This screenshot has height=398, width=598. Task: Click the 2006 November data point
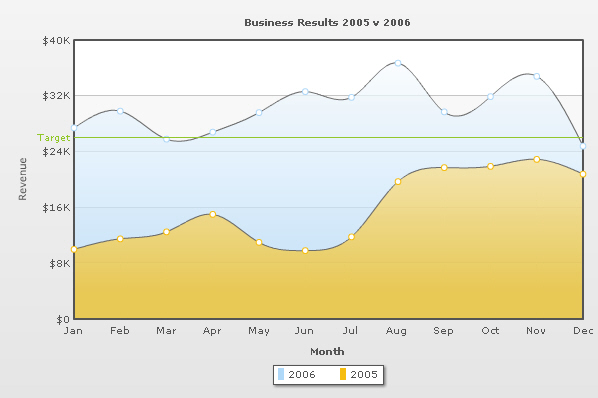[537, 76]
